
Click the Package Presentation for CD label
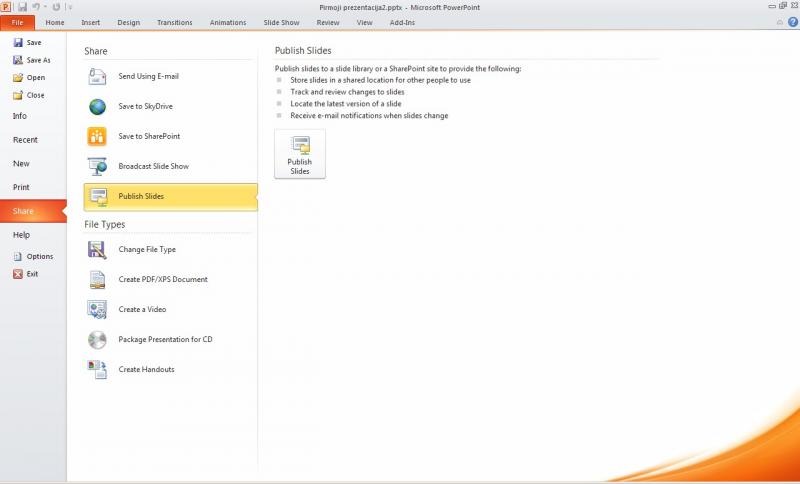[165, 340]
